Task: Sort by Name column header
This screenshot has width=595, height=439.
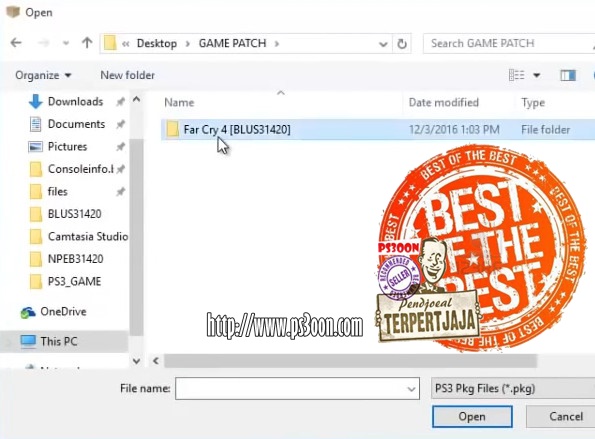Action: click(x=179, y=102)
